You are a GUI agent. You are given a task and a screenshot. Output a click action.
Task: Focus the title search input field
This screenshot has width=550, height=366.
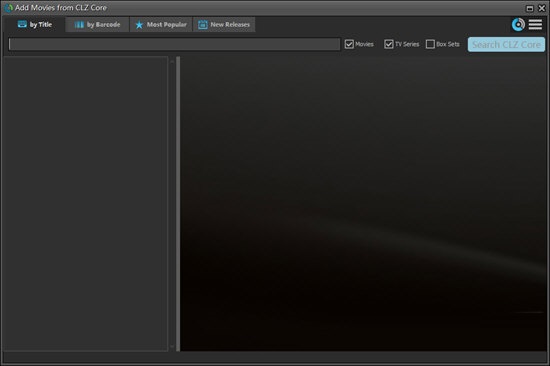[174, 44]
